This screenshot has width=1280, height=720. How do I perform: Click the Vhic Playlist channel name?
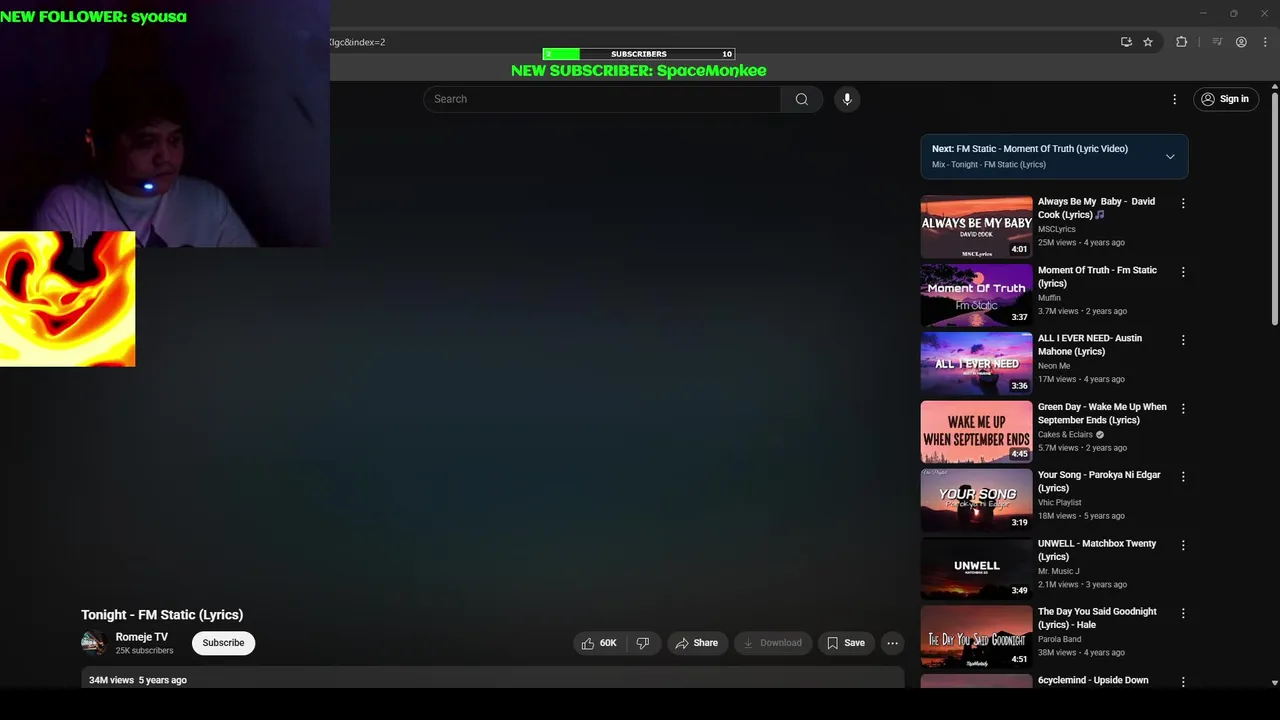[1060, 503]
